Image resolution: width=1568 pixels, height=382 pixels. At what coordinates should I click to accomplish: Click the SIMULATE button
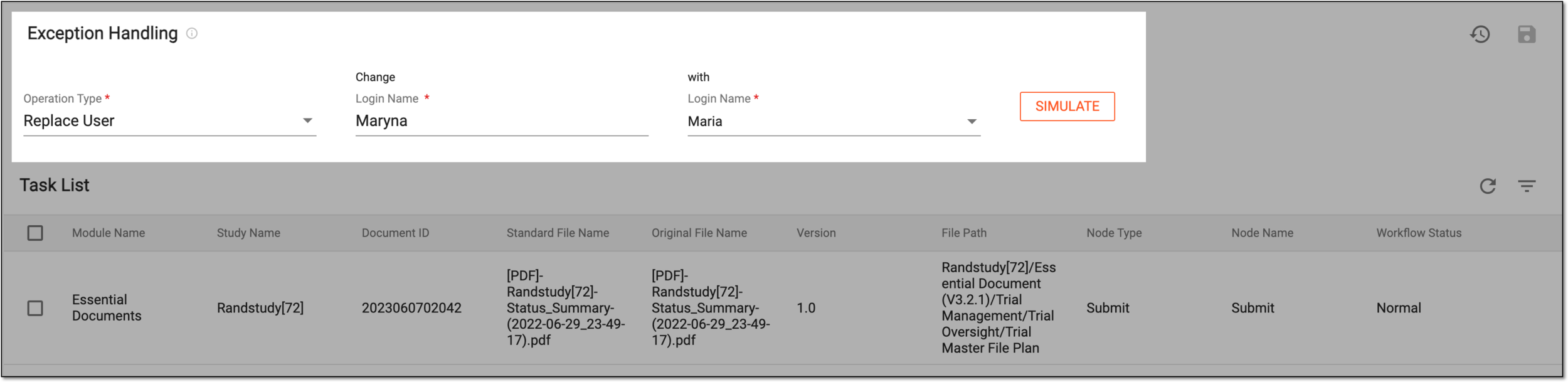1067,106
